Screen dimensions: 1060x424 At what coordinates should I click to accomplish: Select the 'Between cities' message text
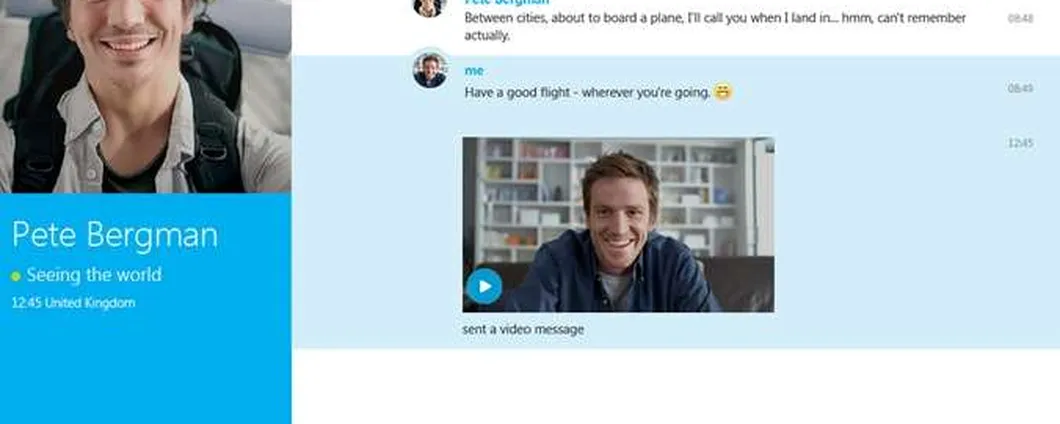click(x=715, y=26)
